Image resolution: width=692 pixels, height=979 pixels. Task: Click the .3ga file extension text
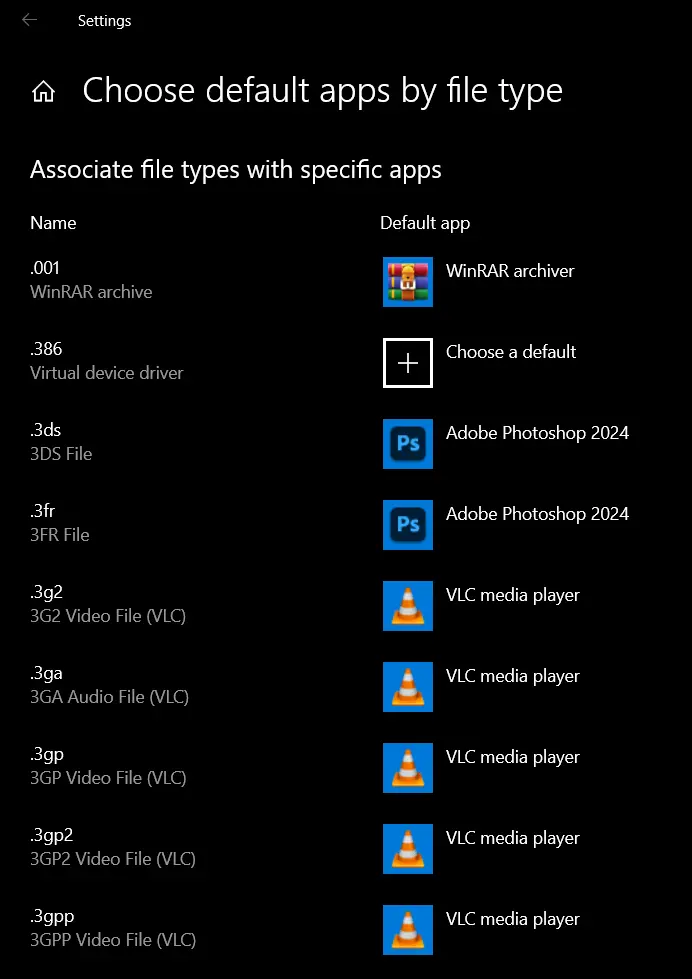coord(46,673)
